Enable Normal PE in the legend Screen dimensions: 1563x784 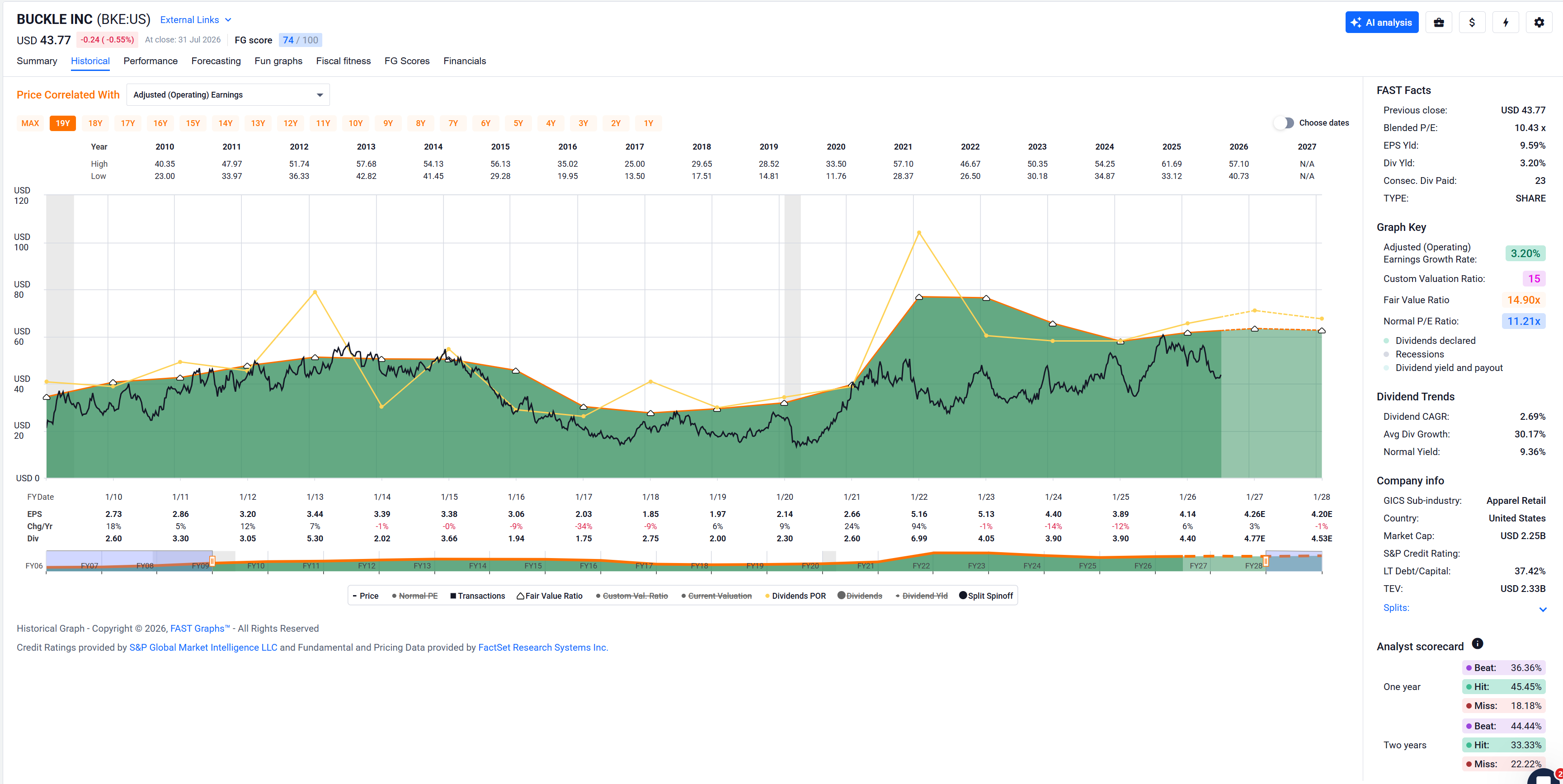pyautogui.click(x=414, y=596)
